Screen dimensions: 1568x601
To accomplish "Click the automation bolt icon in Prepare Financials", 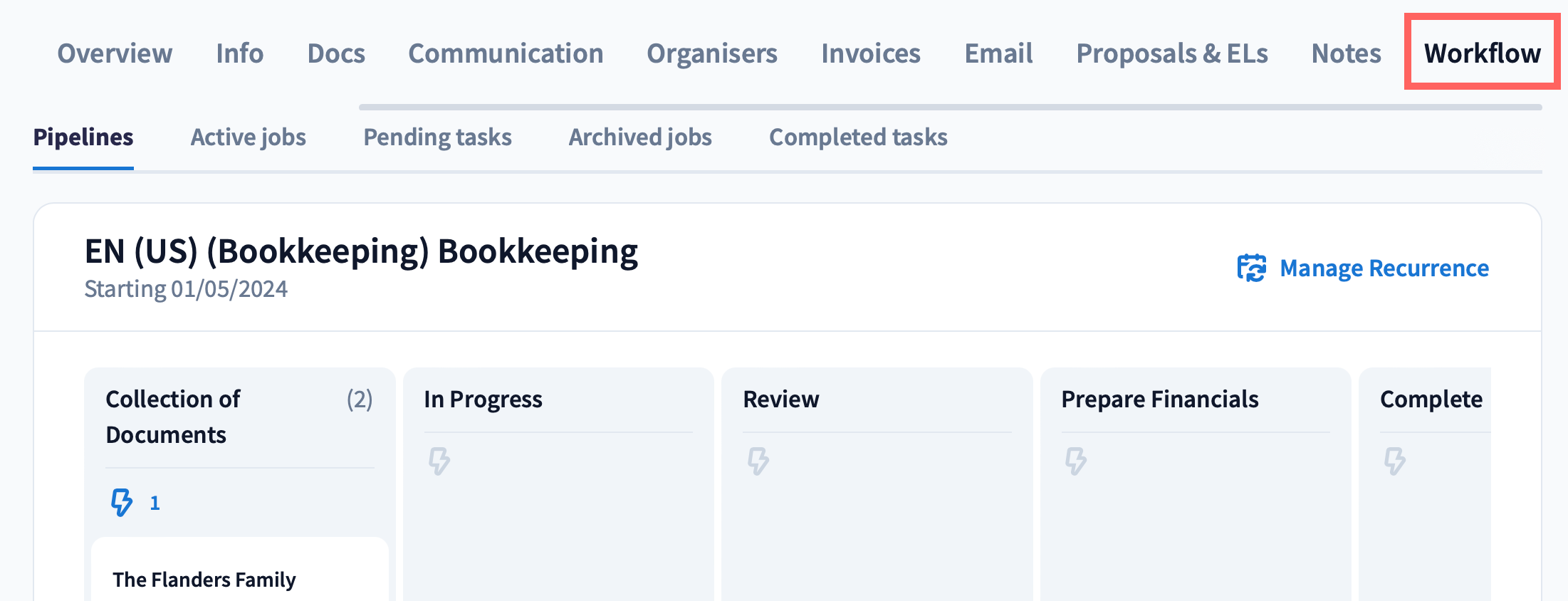I will pos(1076,461).
